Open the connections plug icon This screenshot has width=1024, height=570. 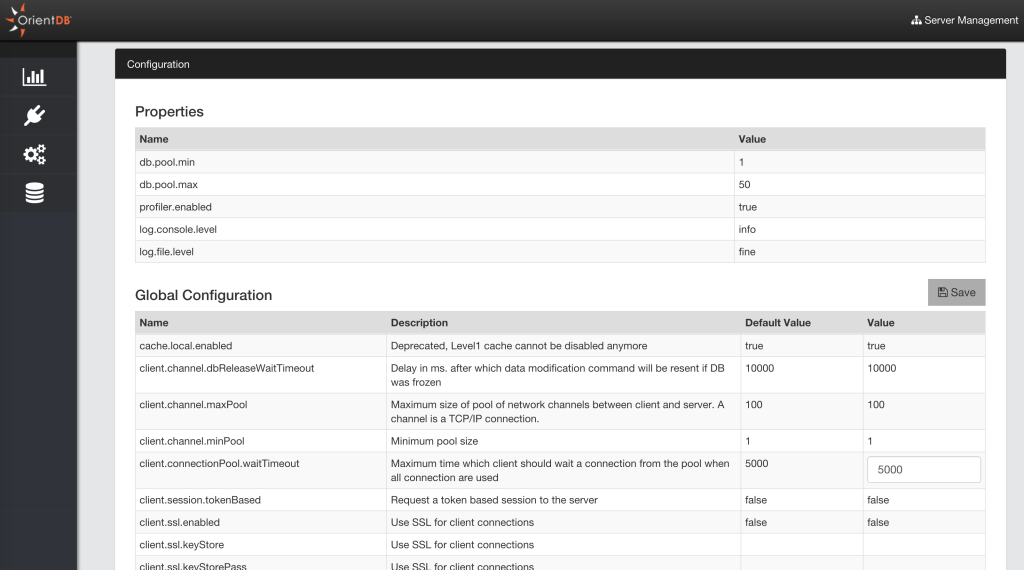click(x=35, y=116)
